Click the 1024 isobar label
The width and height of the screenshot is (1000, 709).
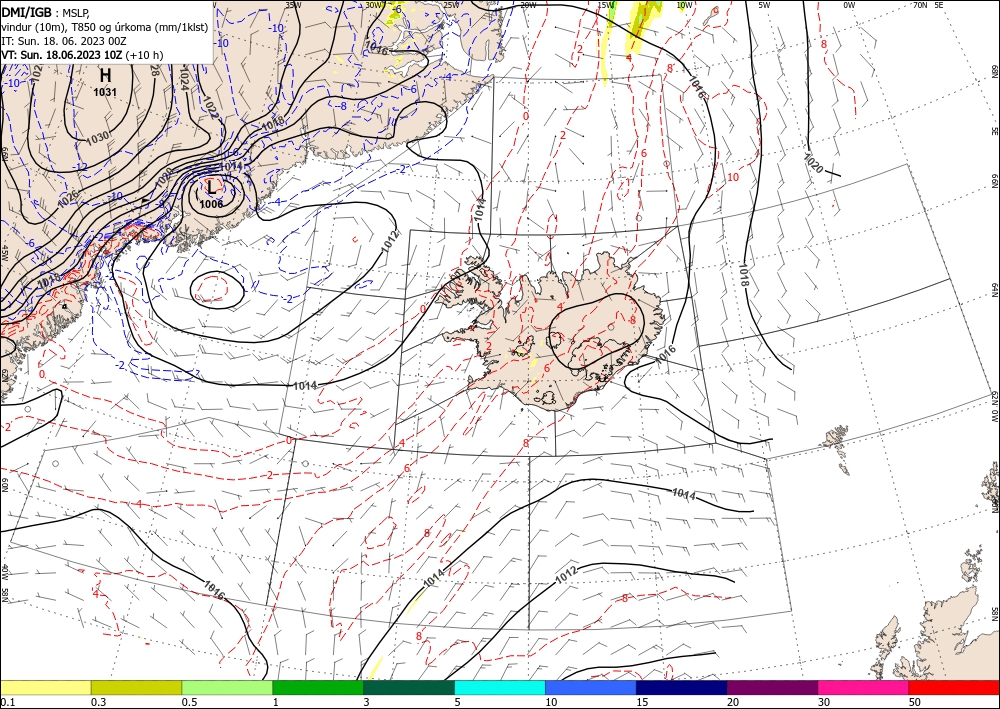coord(183,79)
